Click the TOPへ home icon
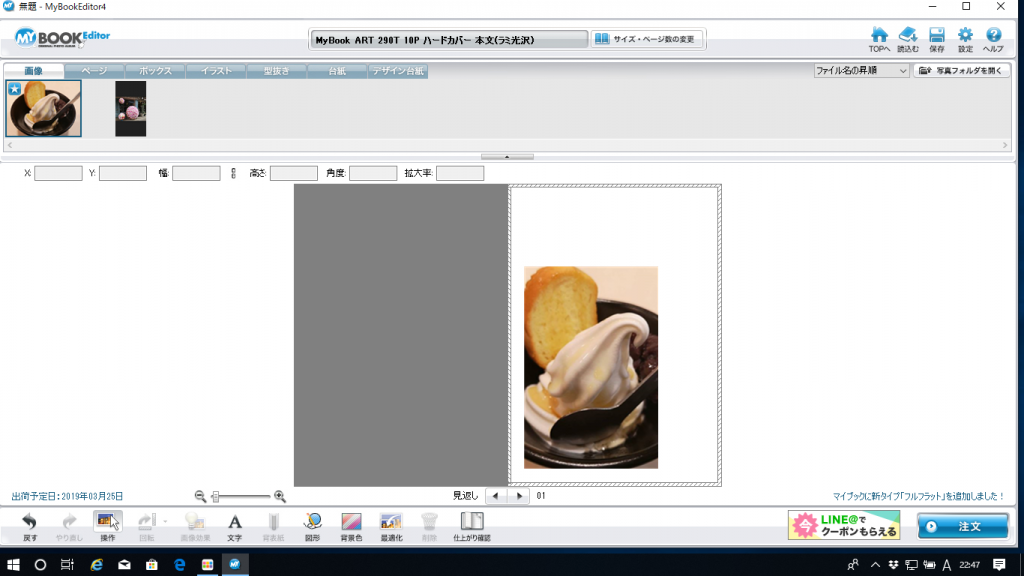 [879, 38]
